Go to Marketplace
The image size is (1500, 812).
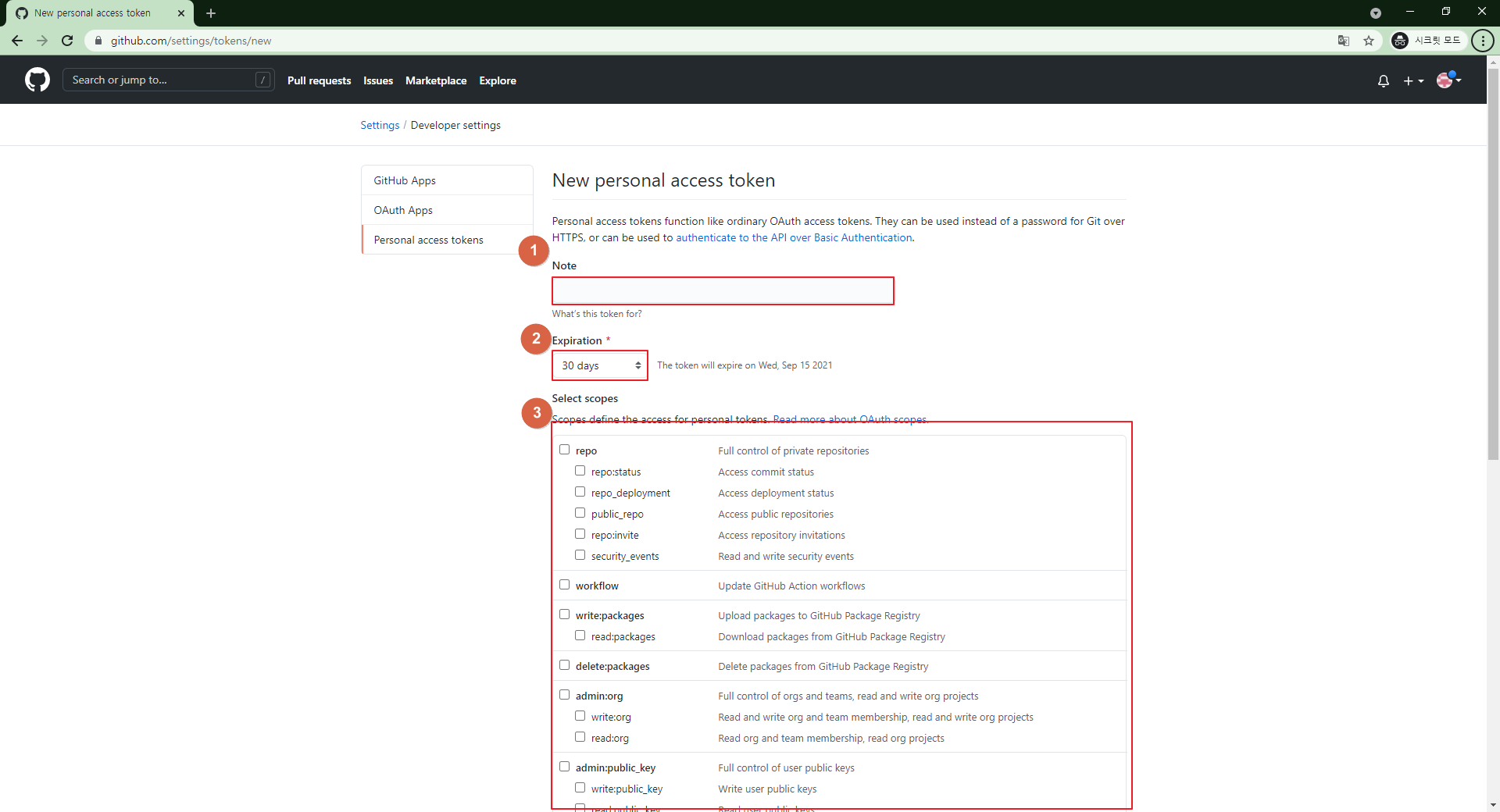[x=436, y=80]
